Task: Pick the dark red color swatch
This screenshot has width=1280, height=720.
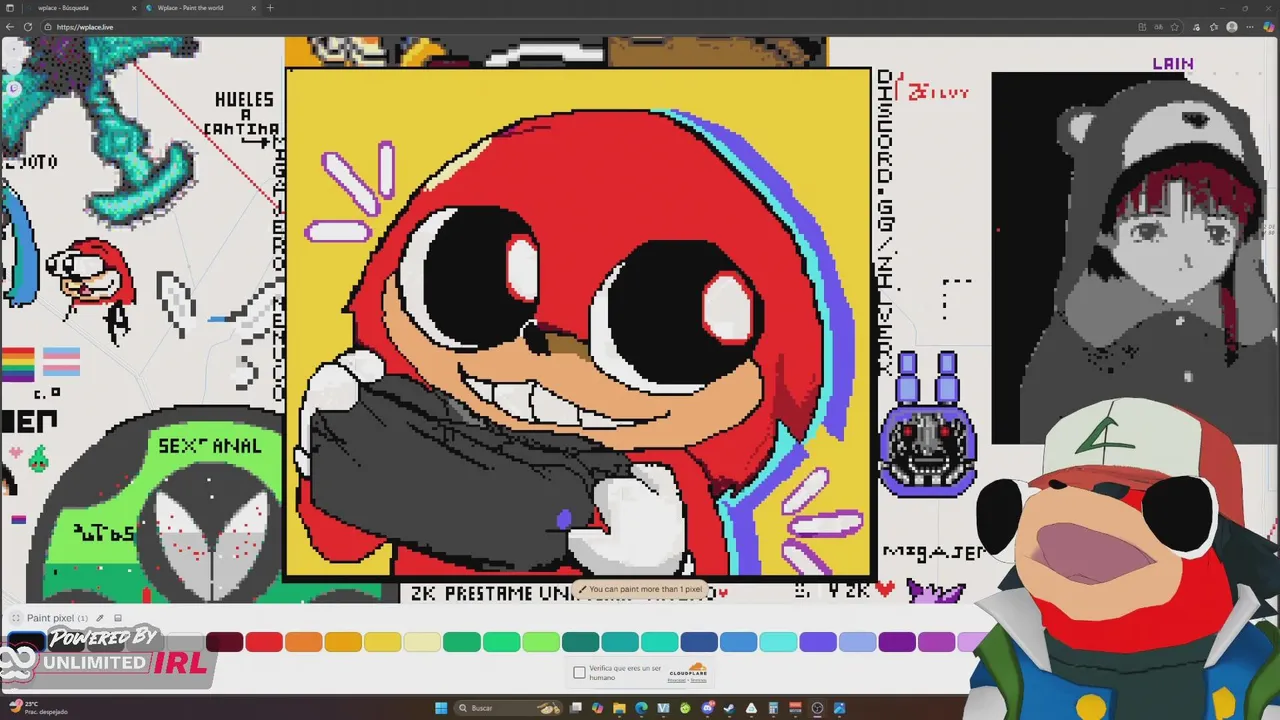Action: click(x=224, y=642)
